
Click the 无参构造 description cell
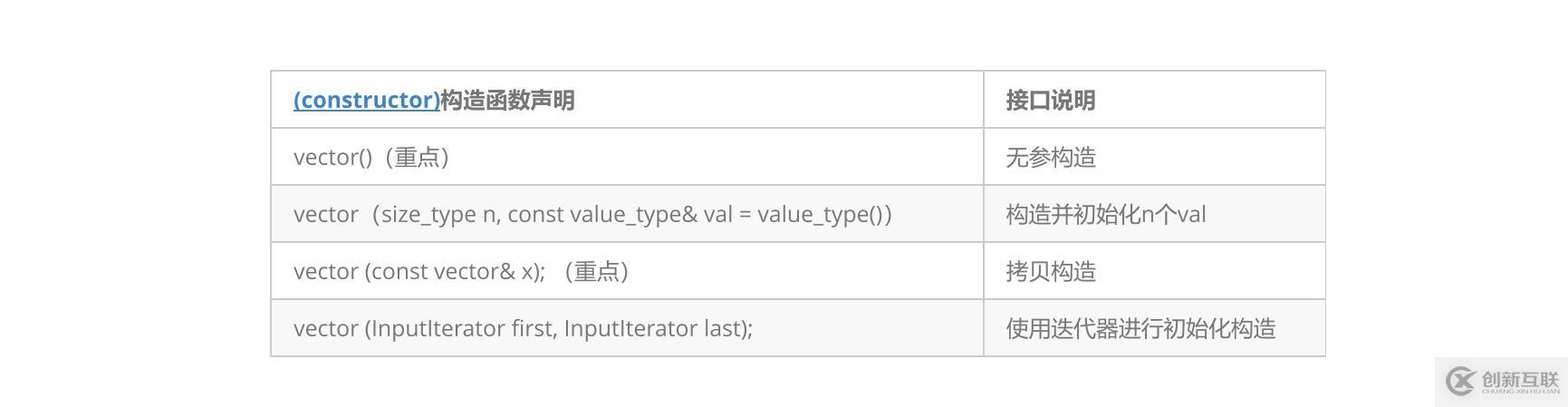(1154, 157)
